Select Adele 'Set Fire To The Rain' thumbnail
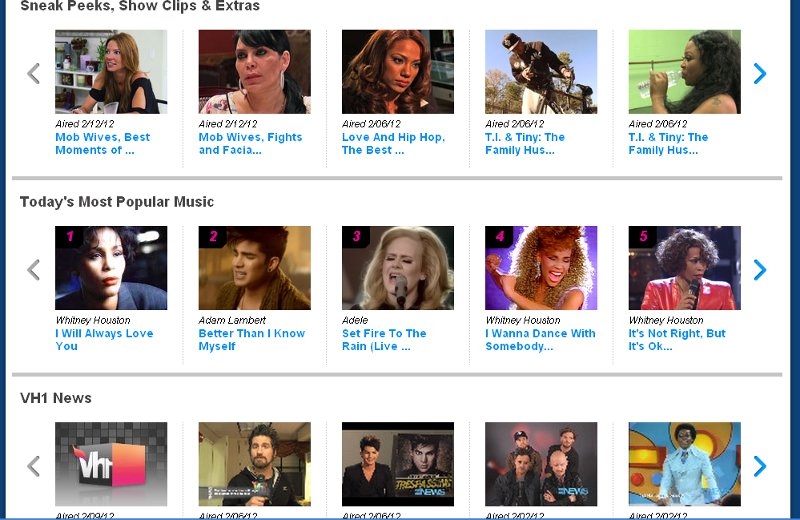 point(398,268)
